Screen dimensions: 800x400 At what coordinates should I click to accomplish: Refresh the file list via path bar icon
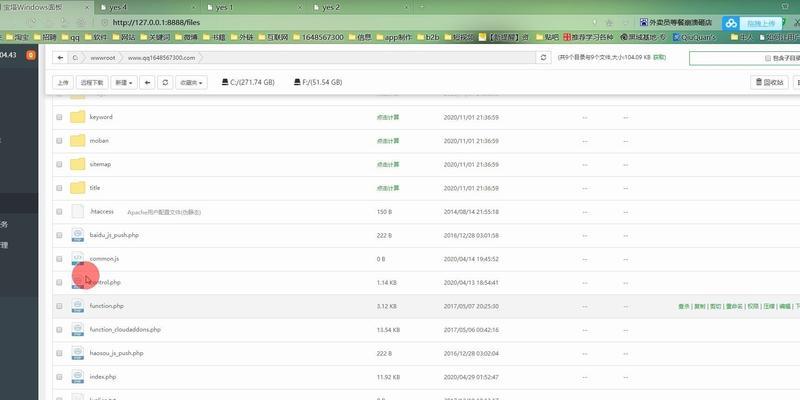coord(543,58)
